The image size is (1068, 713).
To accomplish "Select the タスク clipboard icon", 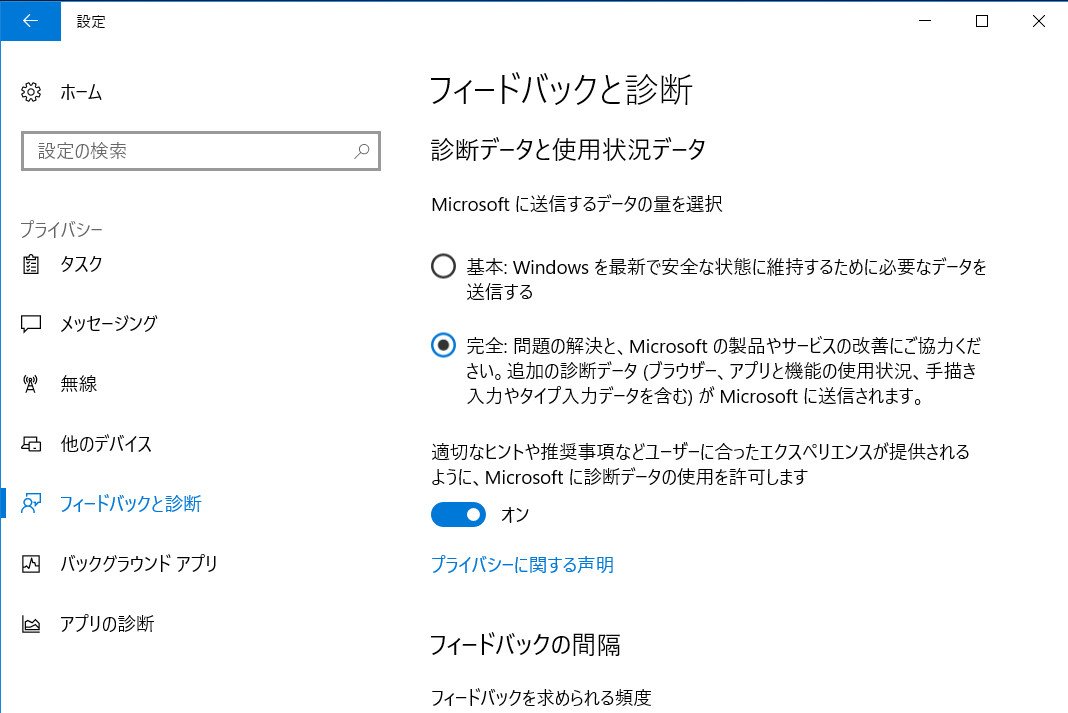I will [x=31, y=264].
